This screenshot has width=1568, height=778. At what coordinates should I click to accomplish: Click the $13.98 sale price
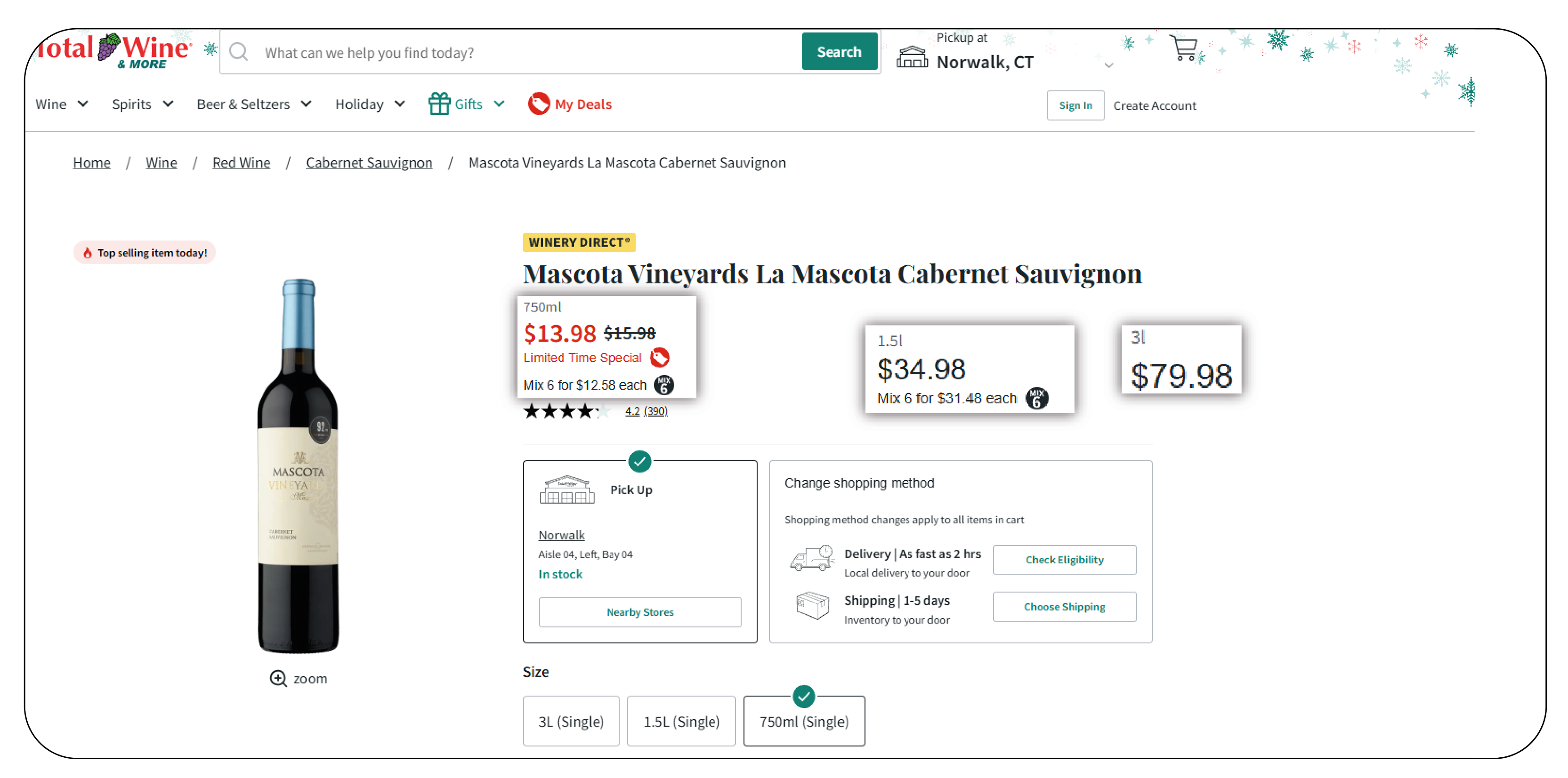click(x=559, y=333)
